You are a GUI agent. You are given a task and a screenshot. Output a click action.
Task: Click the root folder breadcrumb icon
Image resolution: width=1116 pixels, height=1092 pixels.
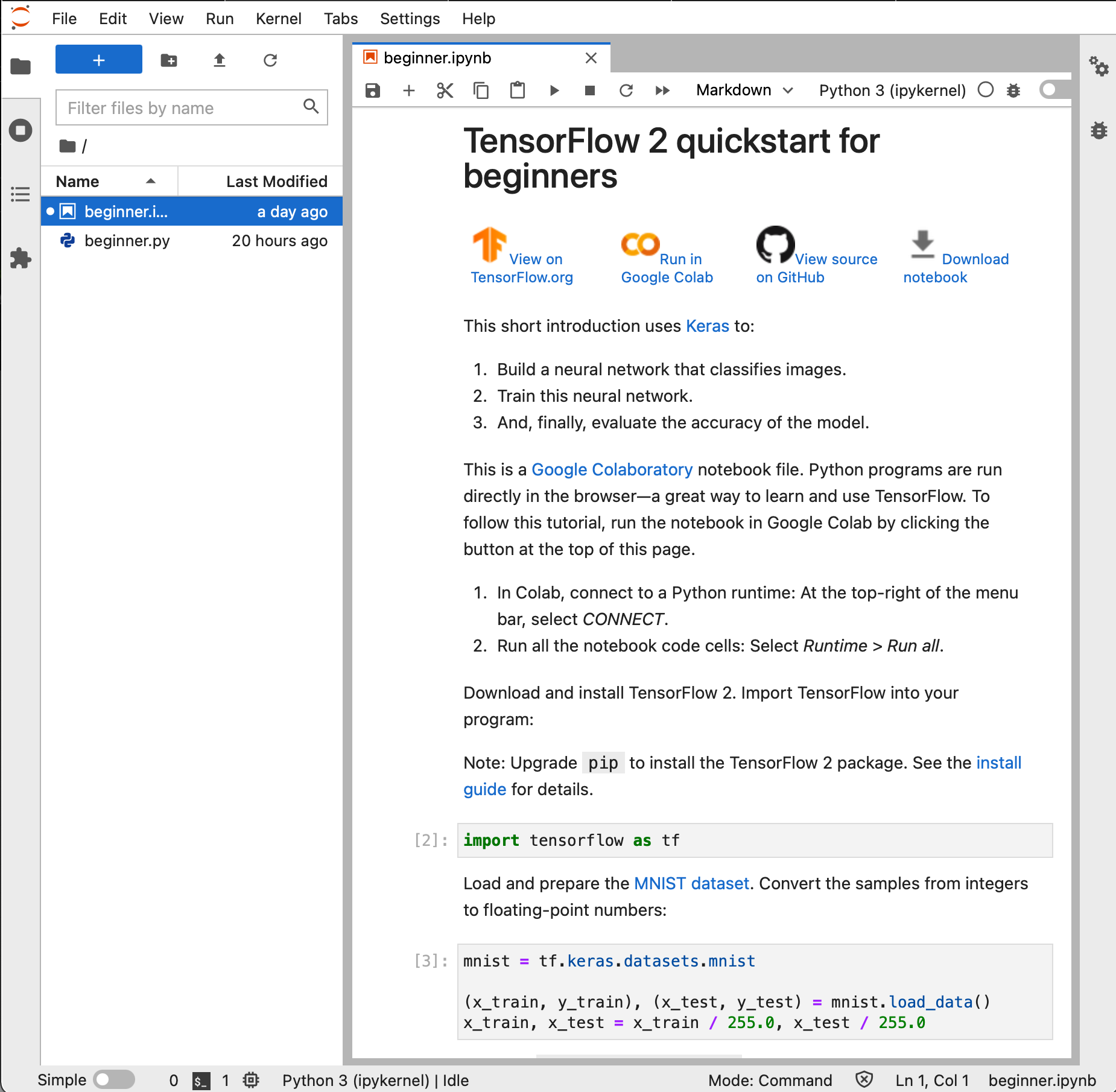coord(67,145)
